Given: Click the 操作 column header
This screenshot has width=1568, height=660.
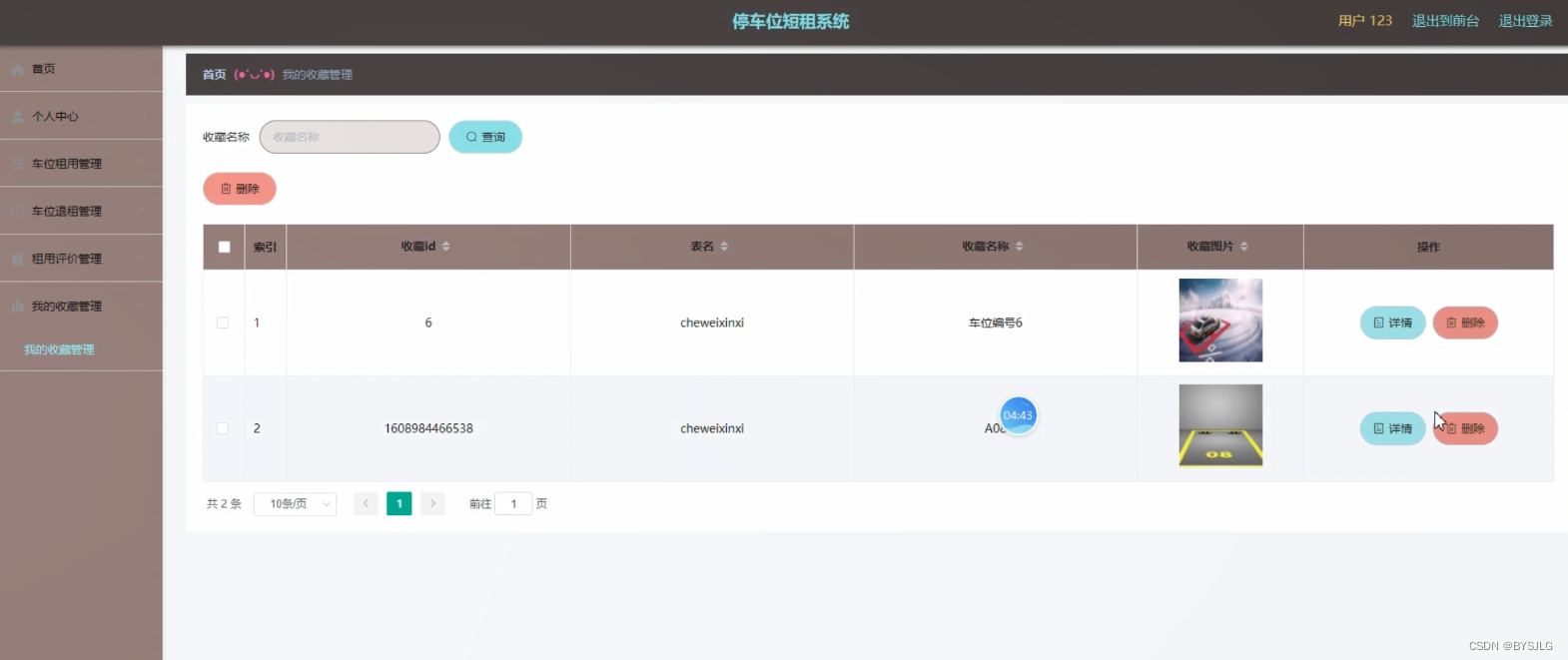Looking at the screenshot, I should 1428,247.
